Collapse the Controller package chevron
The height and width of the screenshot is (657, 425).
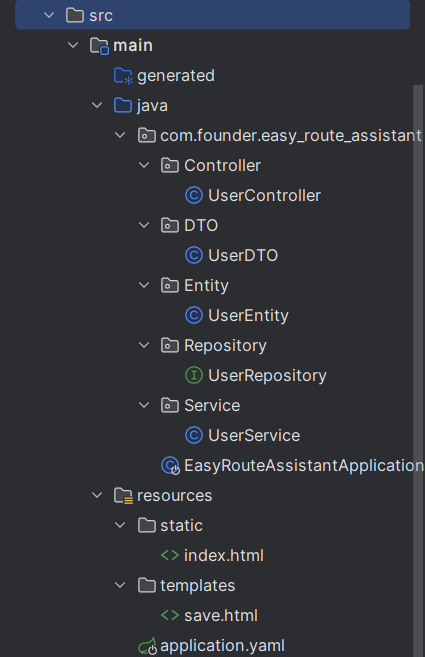[144, 165]
